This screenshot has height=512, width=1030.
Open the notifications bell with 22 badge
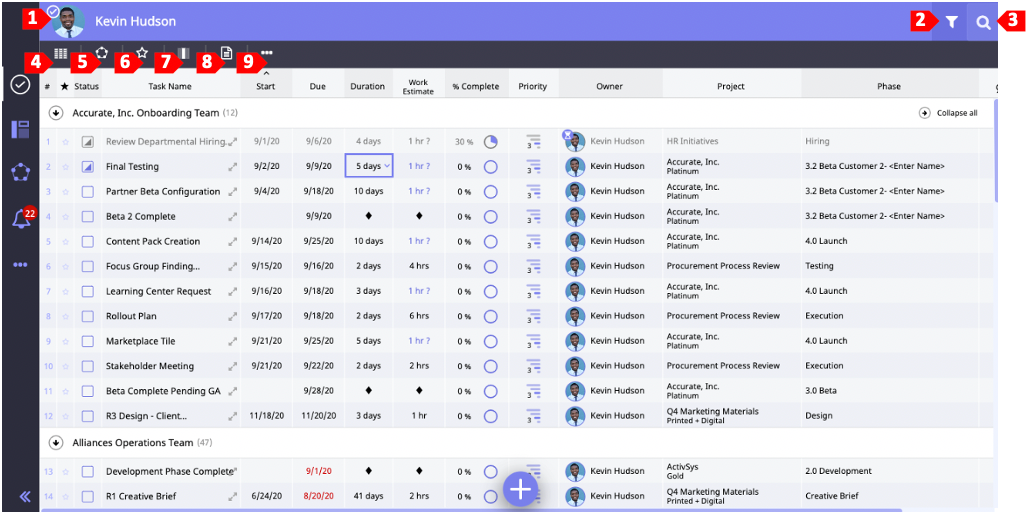pyautogui.click(x=20, y=219)
